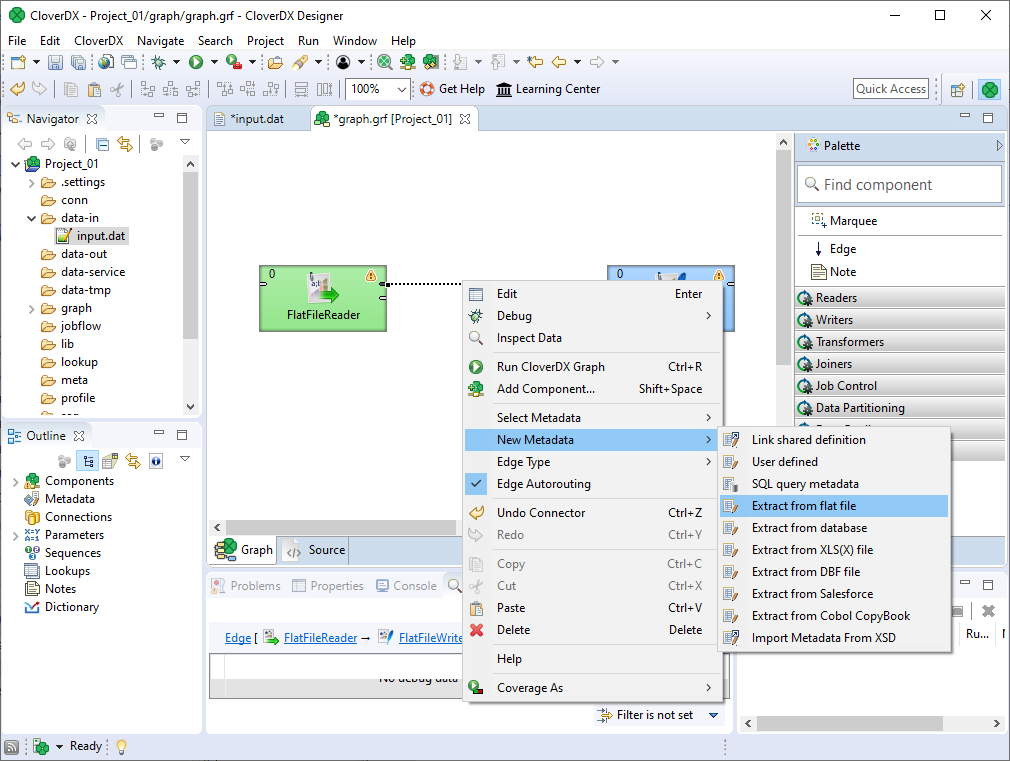Collapse the data-in folder in Navigator
The image size is (1010, 761).
pyautogui.click(x=32, y=218)
